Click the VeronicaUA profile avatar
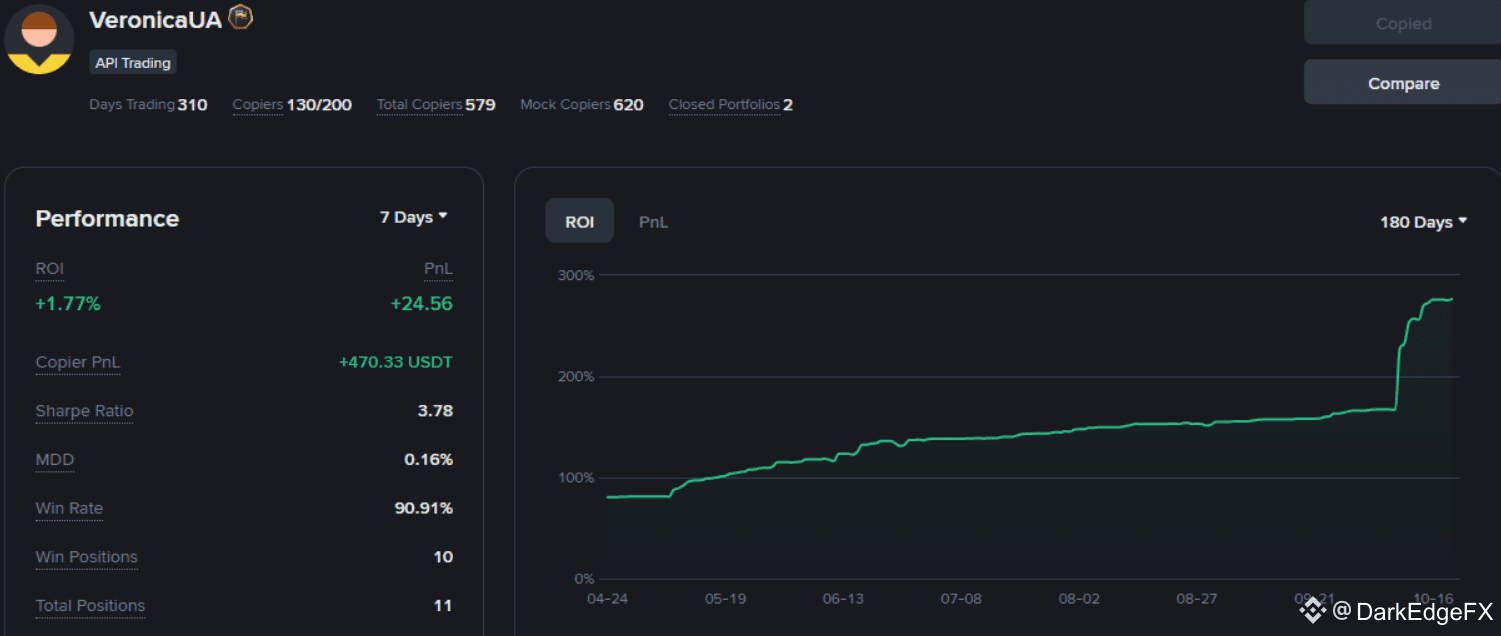1501x636 pixels. (x=39, y=39)
